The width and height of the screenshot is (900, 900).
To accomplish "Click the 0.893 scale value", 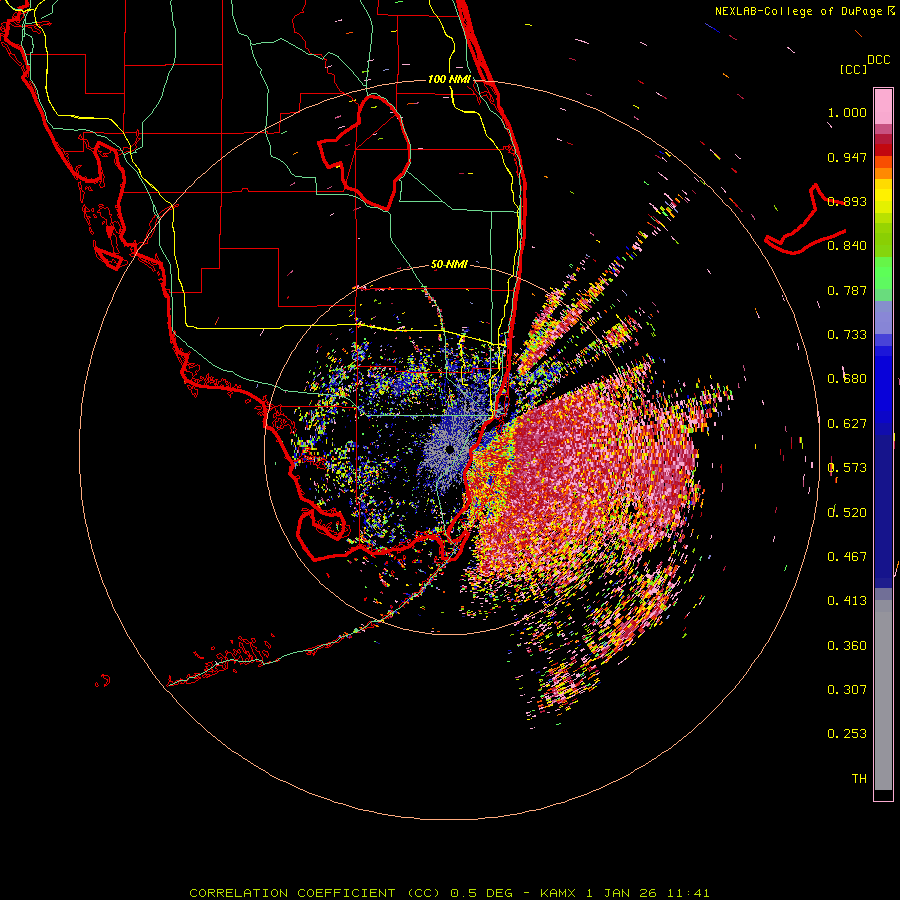I will (x=847, y=201).
